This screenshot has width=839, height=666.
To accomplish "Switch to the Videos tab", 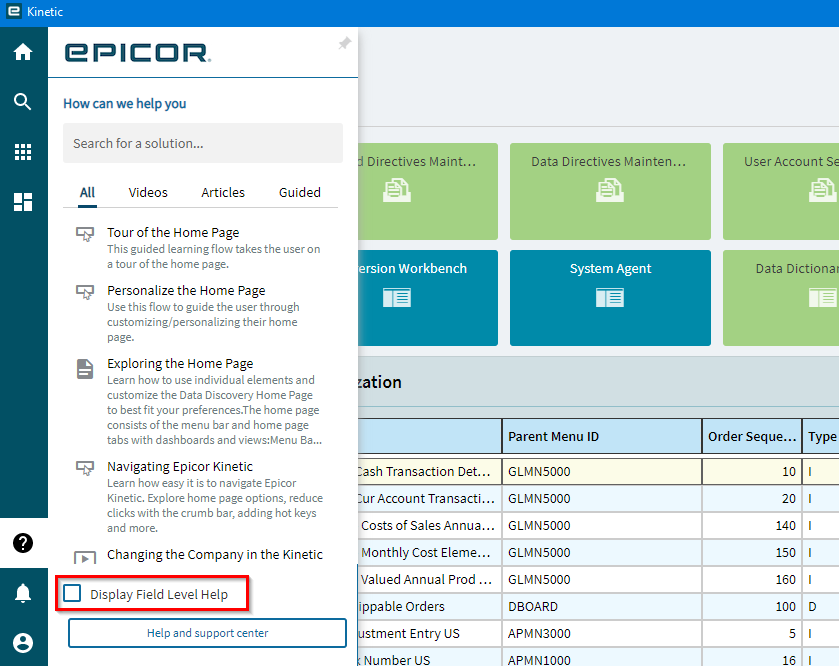I will (148, 193).
